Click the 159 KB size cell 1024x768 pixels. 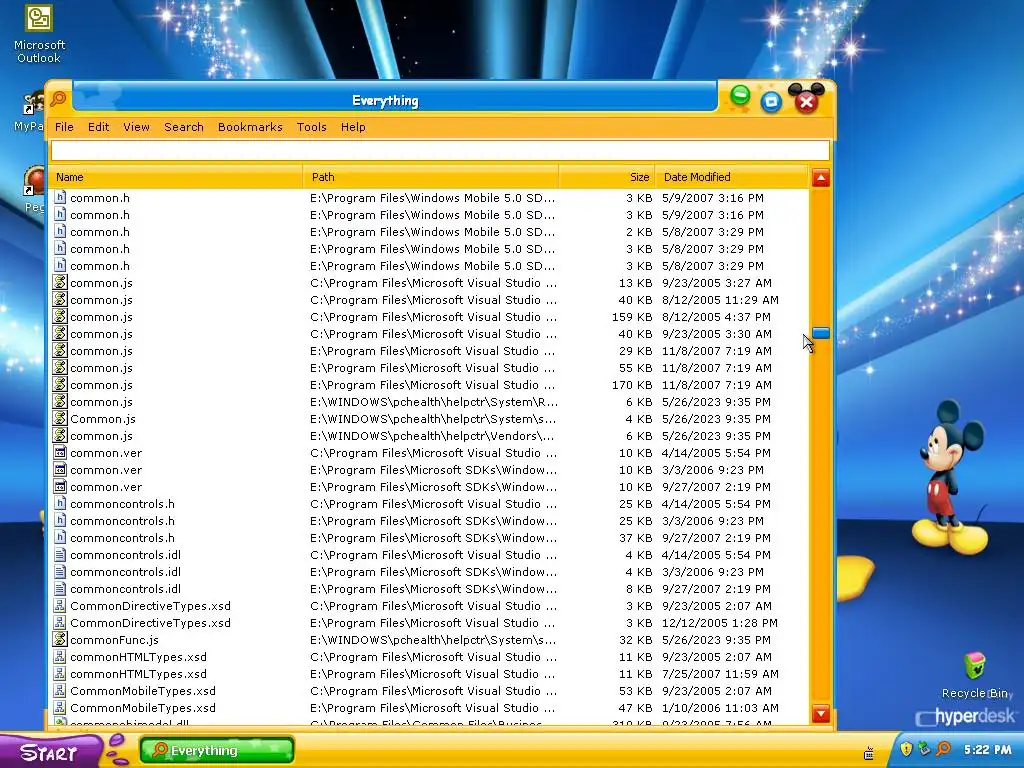(x=632, y=317)
